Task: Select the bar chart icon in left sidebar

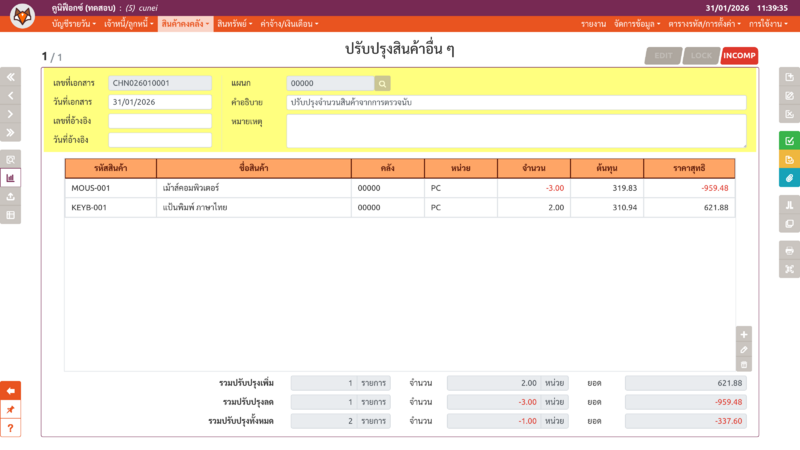Action: tap(11, 178)
